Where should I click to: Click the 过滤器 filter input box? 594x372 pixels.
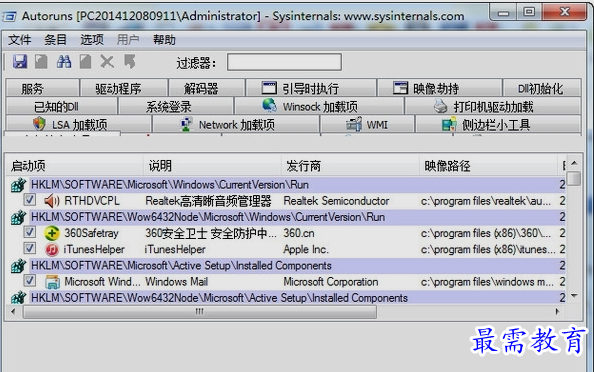tap(284, 62)
